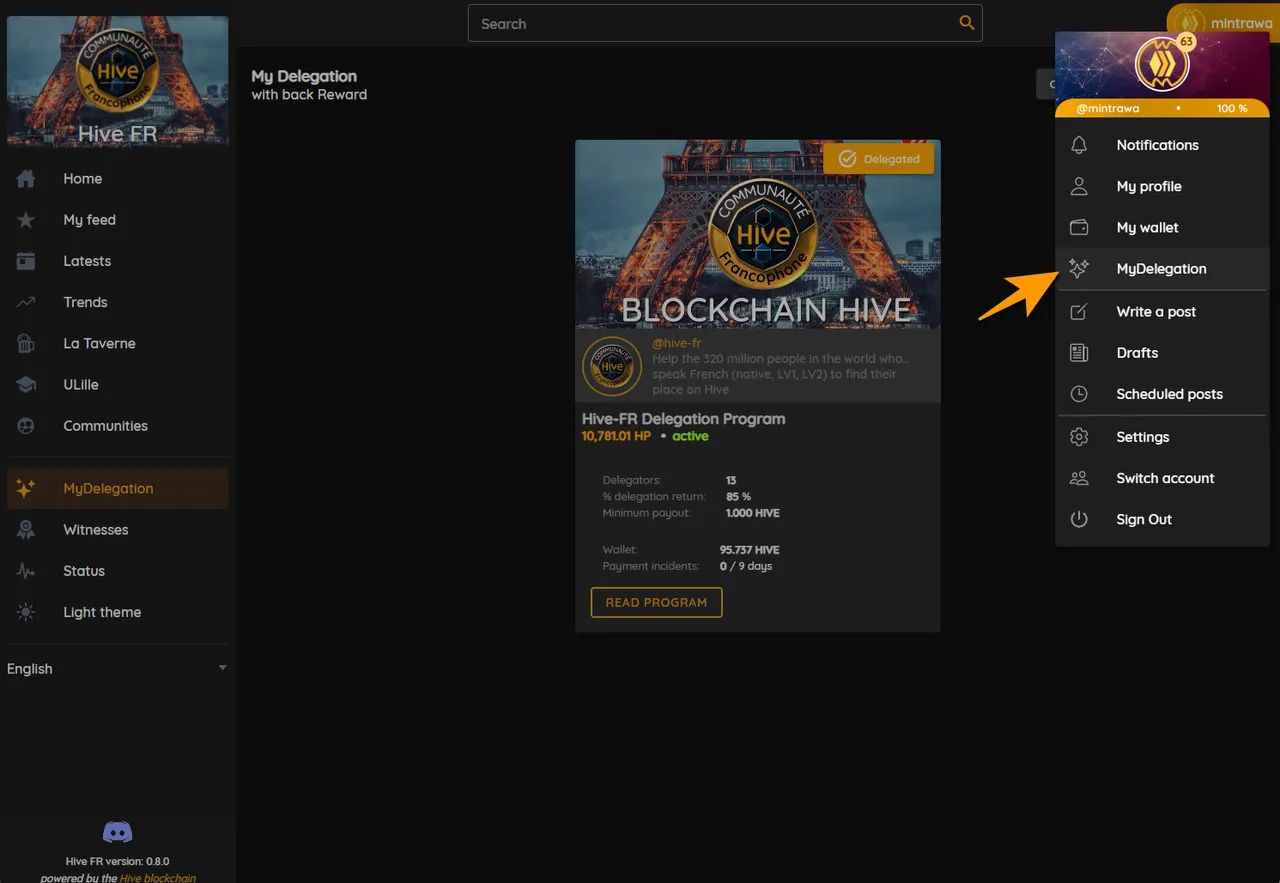Select My profile in user menu

[x=1162, y=186]
